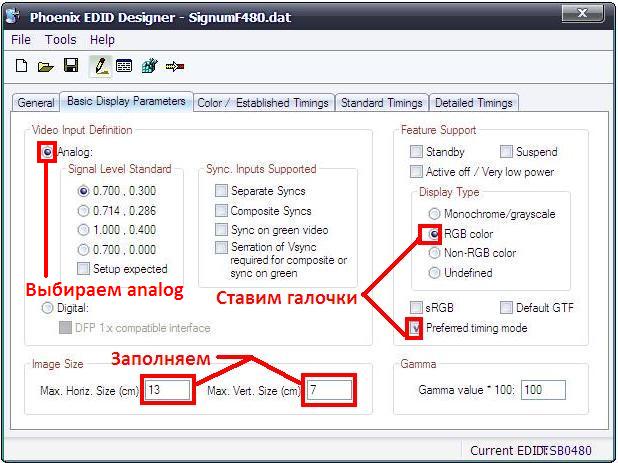Select the Digital video input radio button
Screen dimensions: 618x463
pyautogui.click(x=47, y=309)
